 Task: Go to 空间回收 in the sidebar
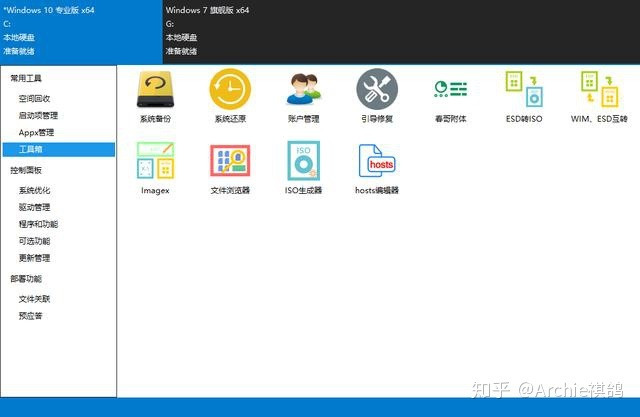[34, 99]
